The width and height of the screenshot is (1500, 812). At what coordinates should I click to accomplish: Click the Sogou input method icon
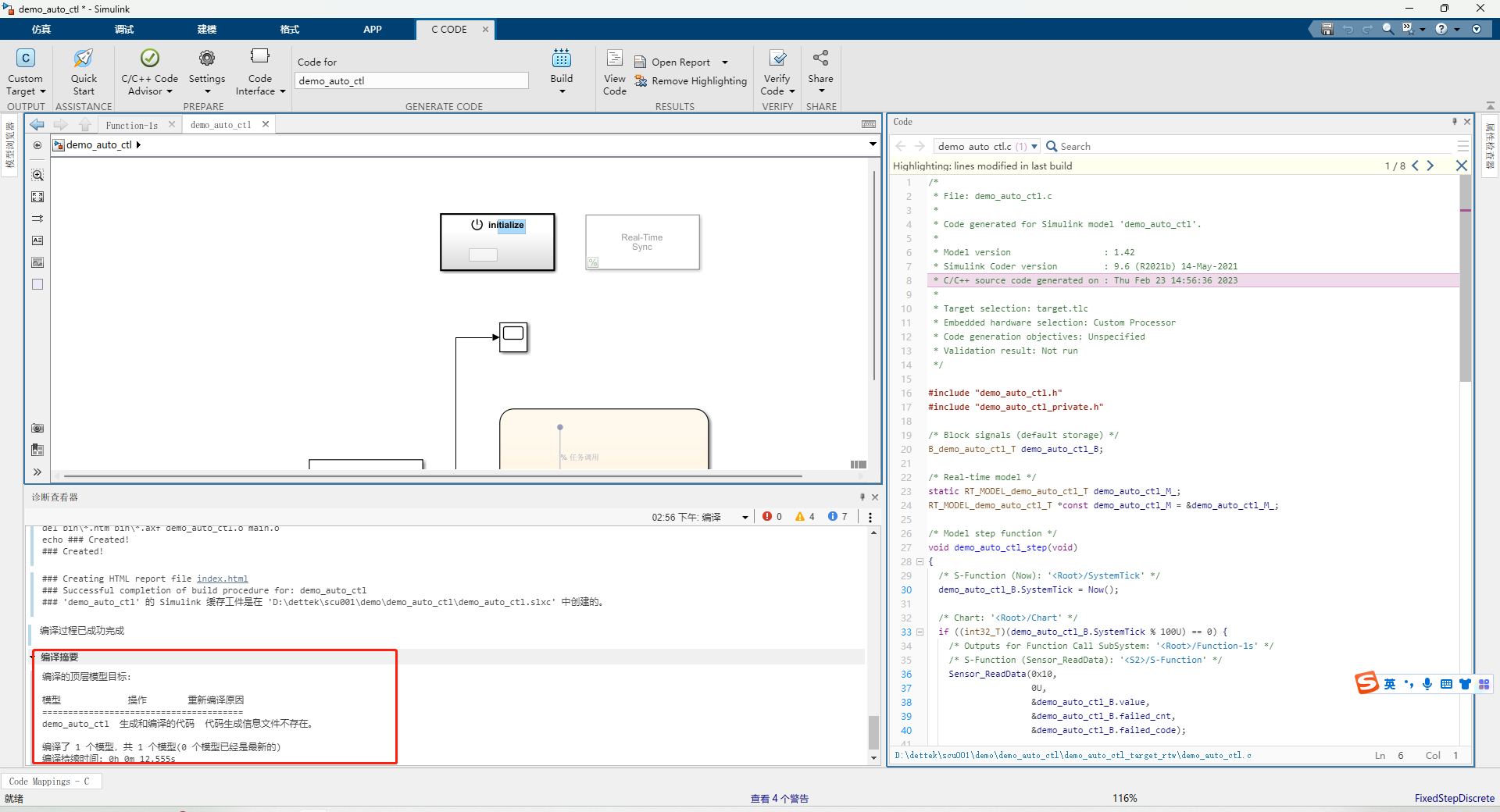pos(1367,683)
